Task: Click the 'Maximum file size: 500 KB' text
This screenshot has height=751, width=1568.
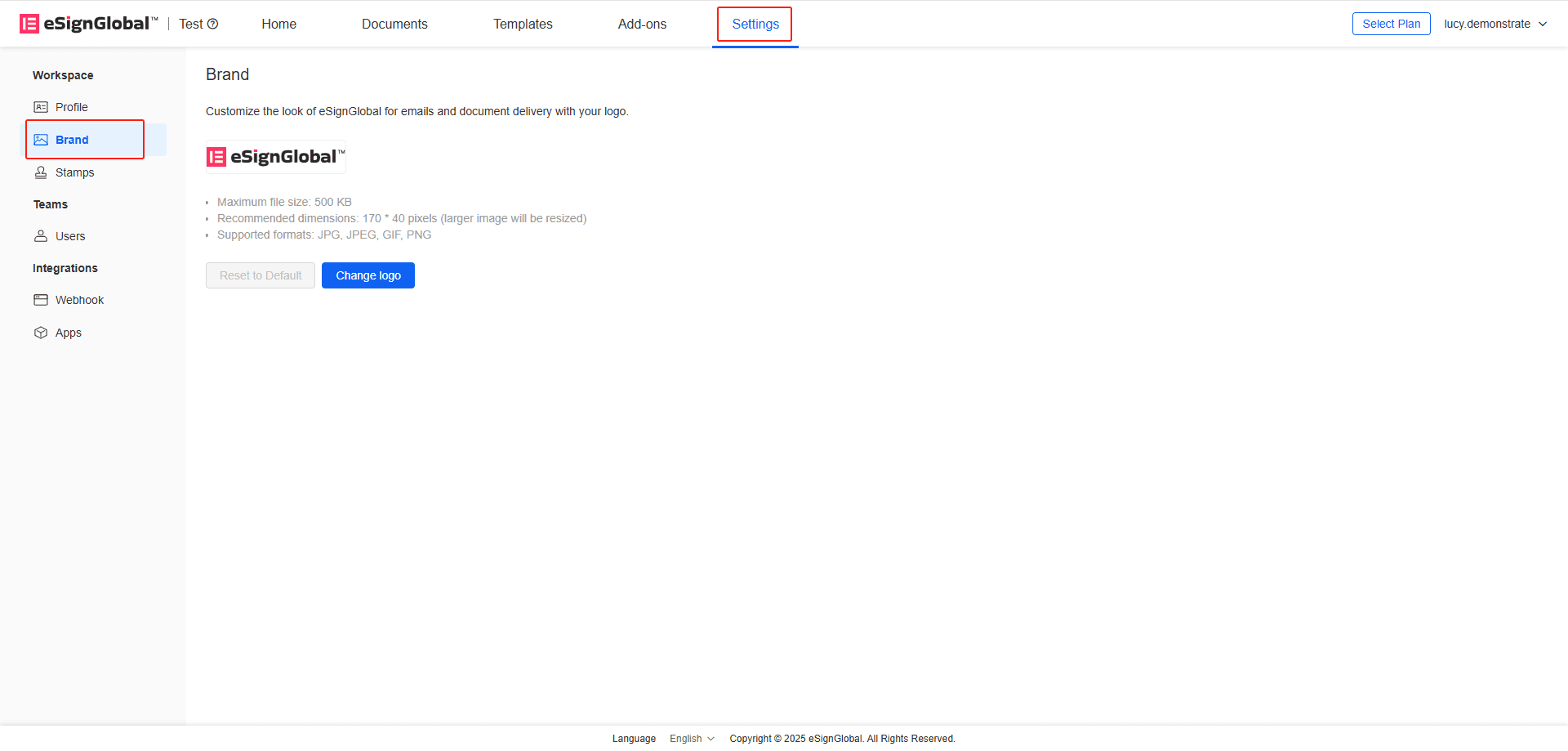Action: [284, 202]
